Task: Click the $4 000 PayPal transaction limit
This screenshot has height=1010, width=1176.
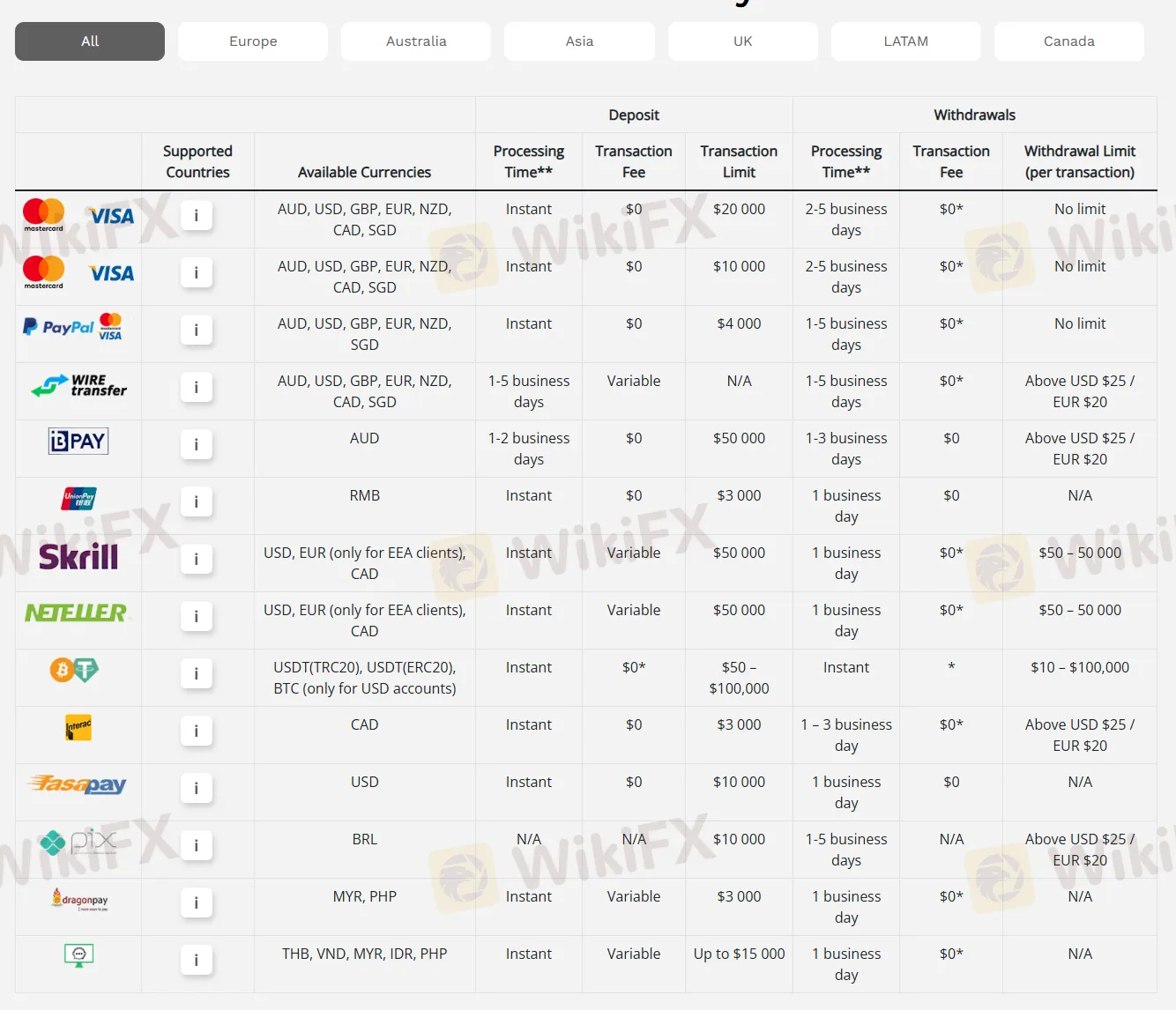Action: point(739,323)
